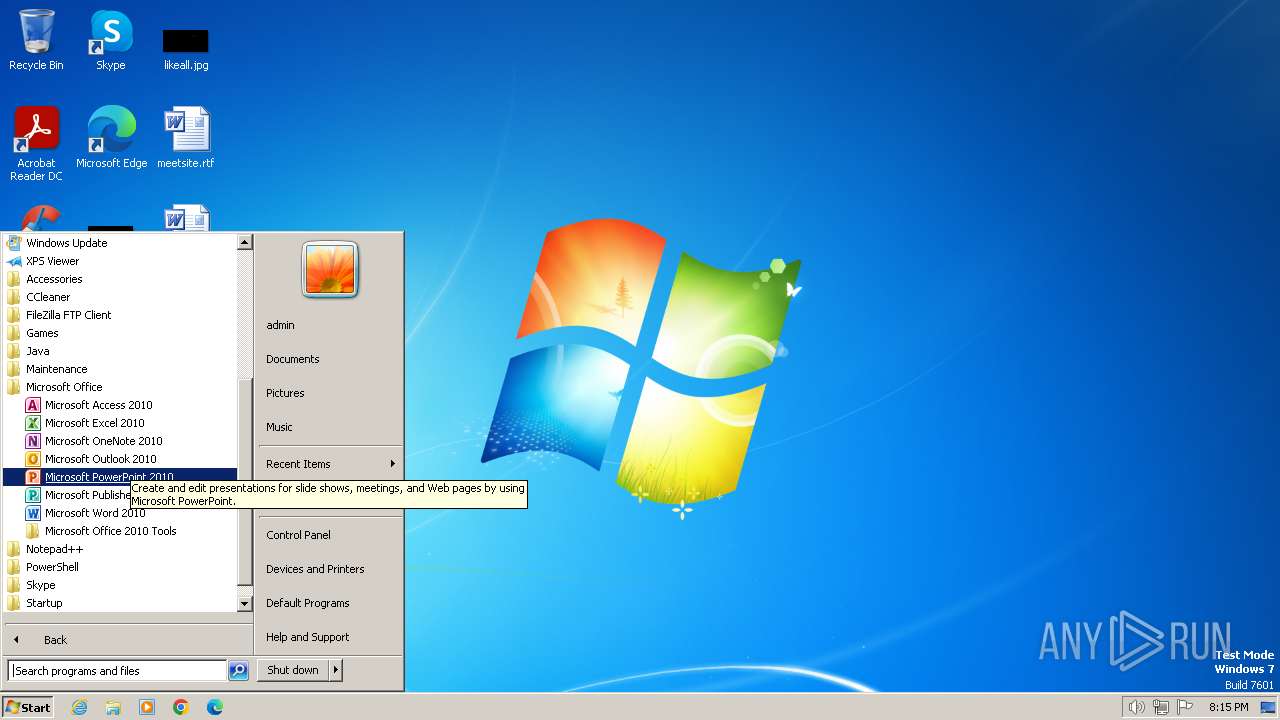This screenshot has height=720, width=1280.
Task: Expand the Recent Items submenu
Action: pyautogui.click(x=329, y=464)
